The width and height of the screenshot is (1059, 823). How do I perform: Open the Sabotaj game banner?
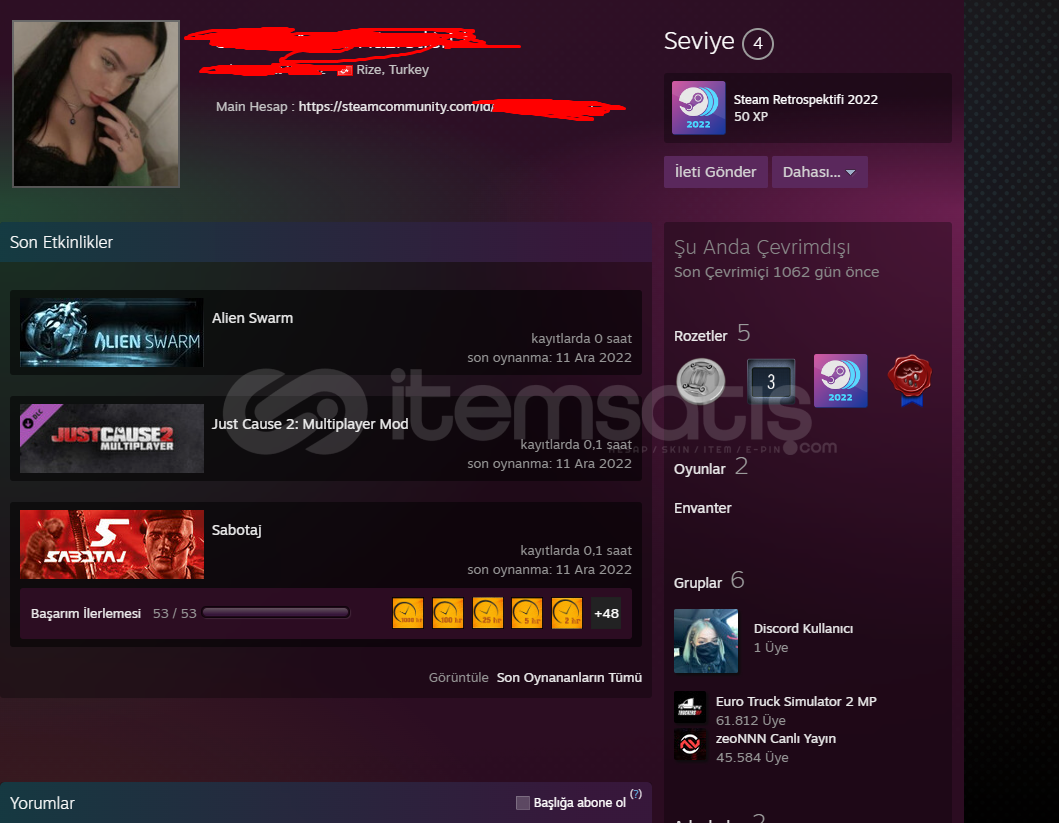coord(111,544)
